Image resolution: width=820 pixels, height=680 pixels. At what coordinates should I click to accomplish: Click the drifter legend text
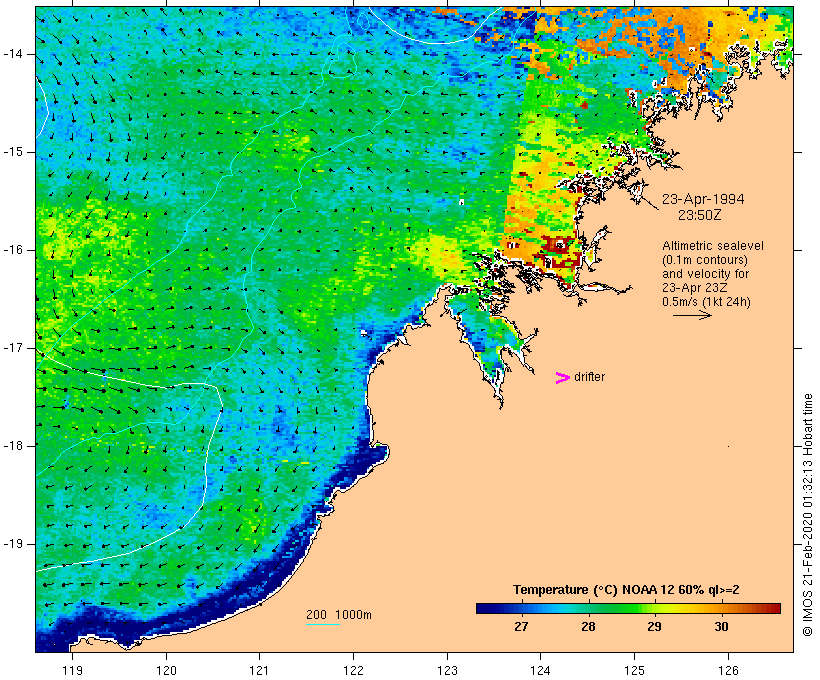pyautogui.click(x=589, y=377)
